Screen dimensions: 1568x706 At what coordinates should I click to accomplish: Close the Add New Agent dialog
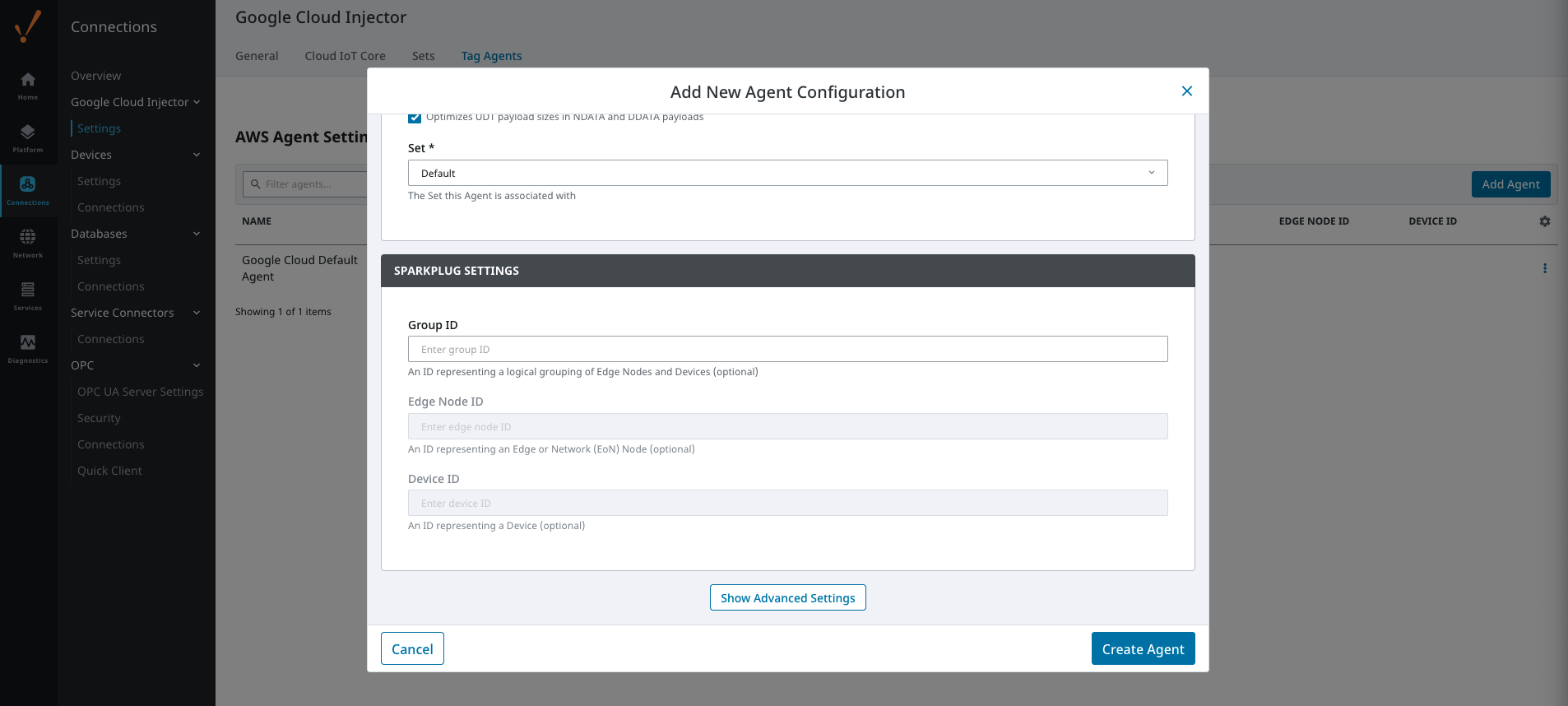1186,91
